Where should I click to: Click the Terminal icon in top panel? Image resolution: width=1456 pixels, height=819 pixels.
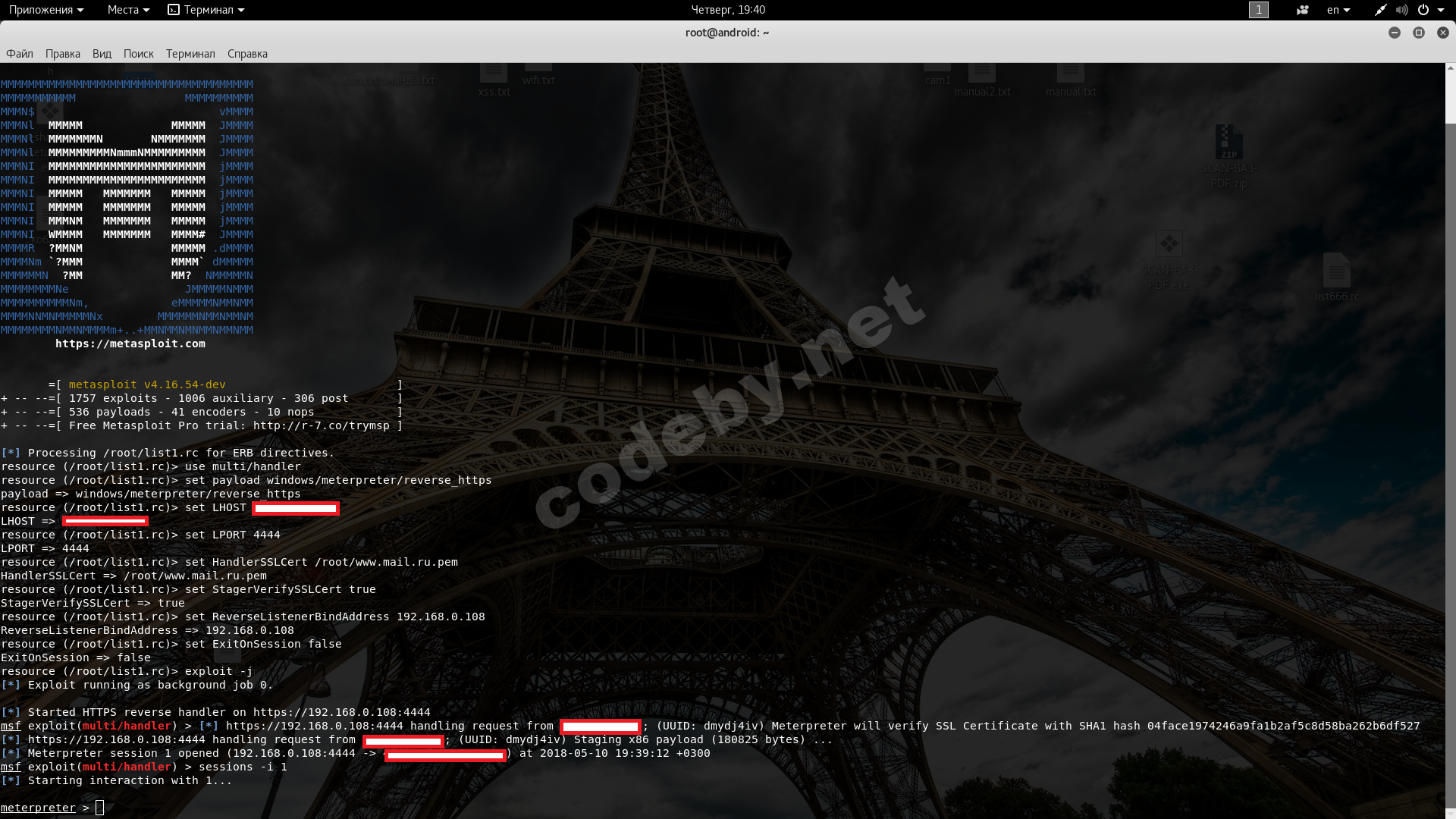pos(174,10)
